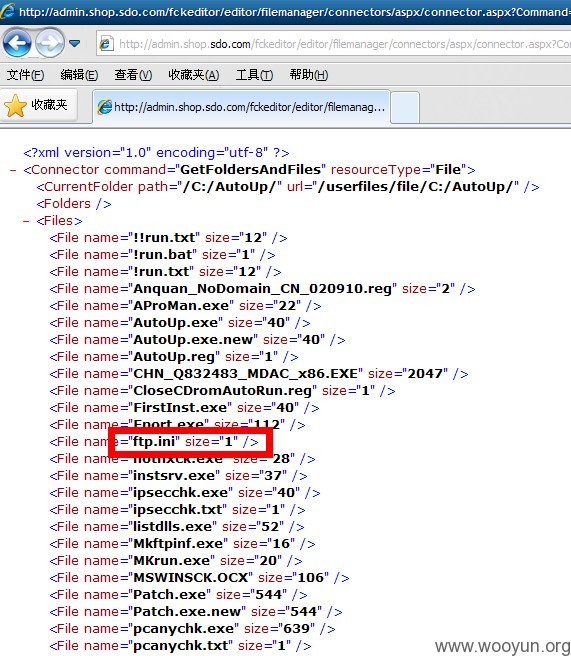Click the Mkftpinf.exe file entry
Screen dimensions: 571x656
[182, 544]
